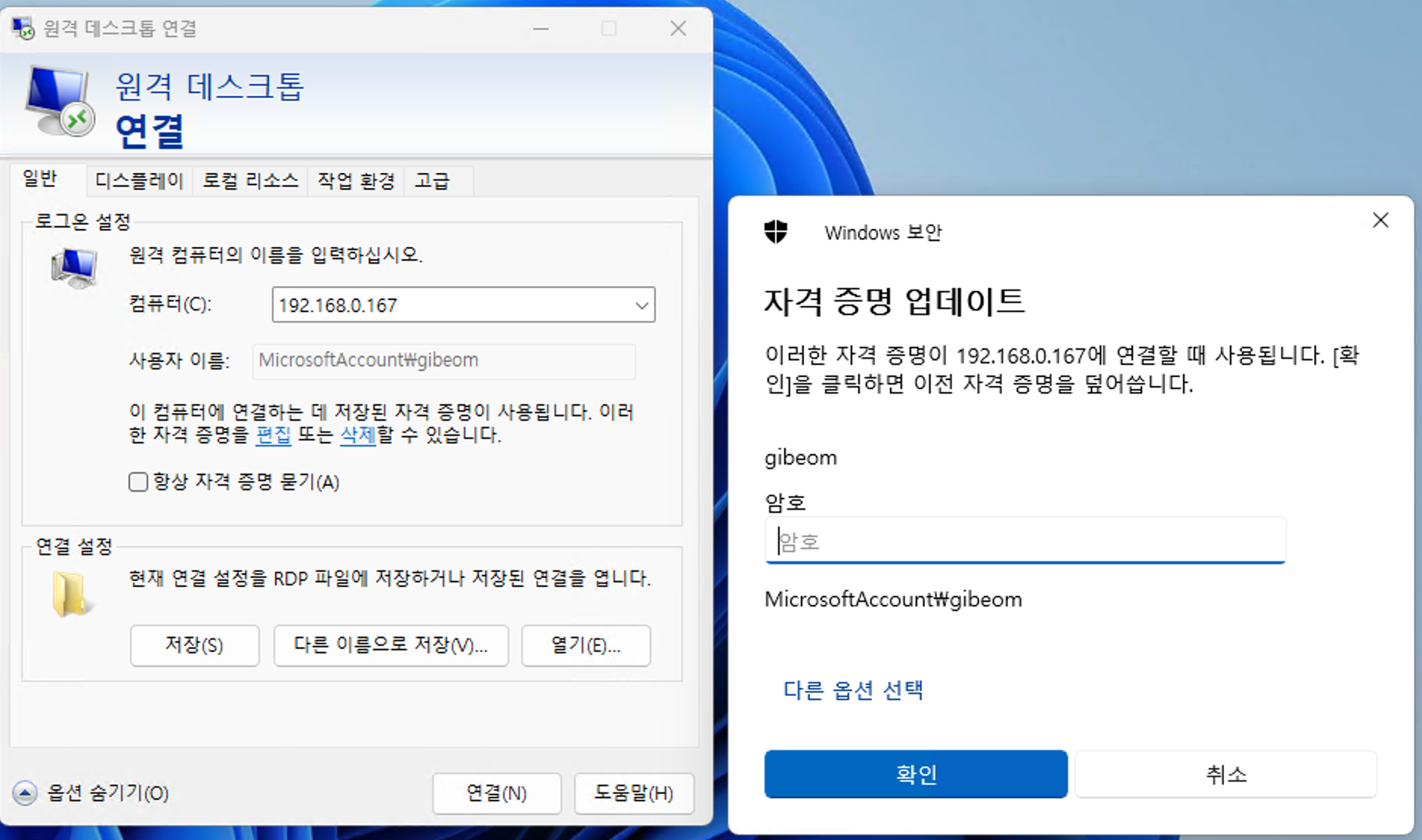Switch to the 디스플레이 tab
Image resolution: width=1422 pixels, height=840 pixels.
[140, 181]
